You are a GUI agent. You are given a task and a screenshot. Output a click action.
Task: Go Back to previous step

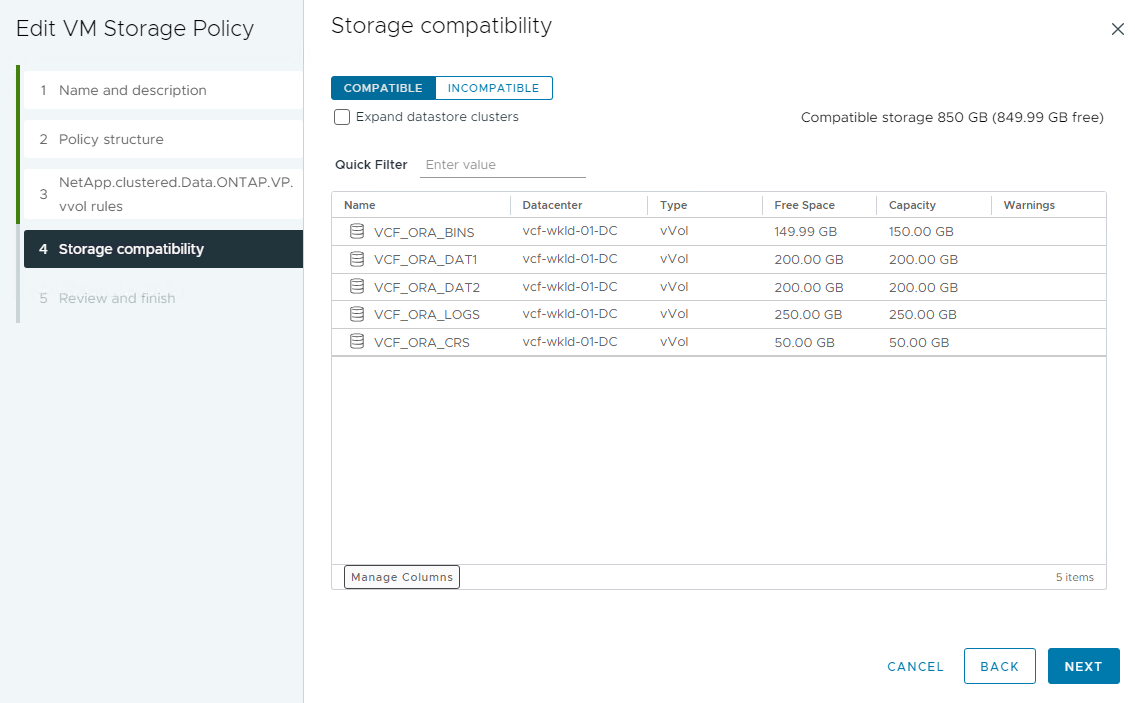(999, 666)
